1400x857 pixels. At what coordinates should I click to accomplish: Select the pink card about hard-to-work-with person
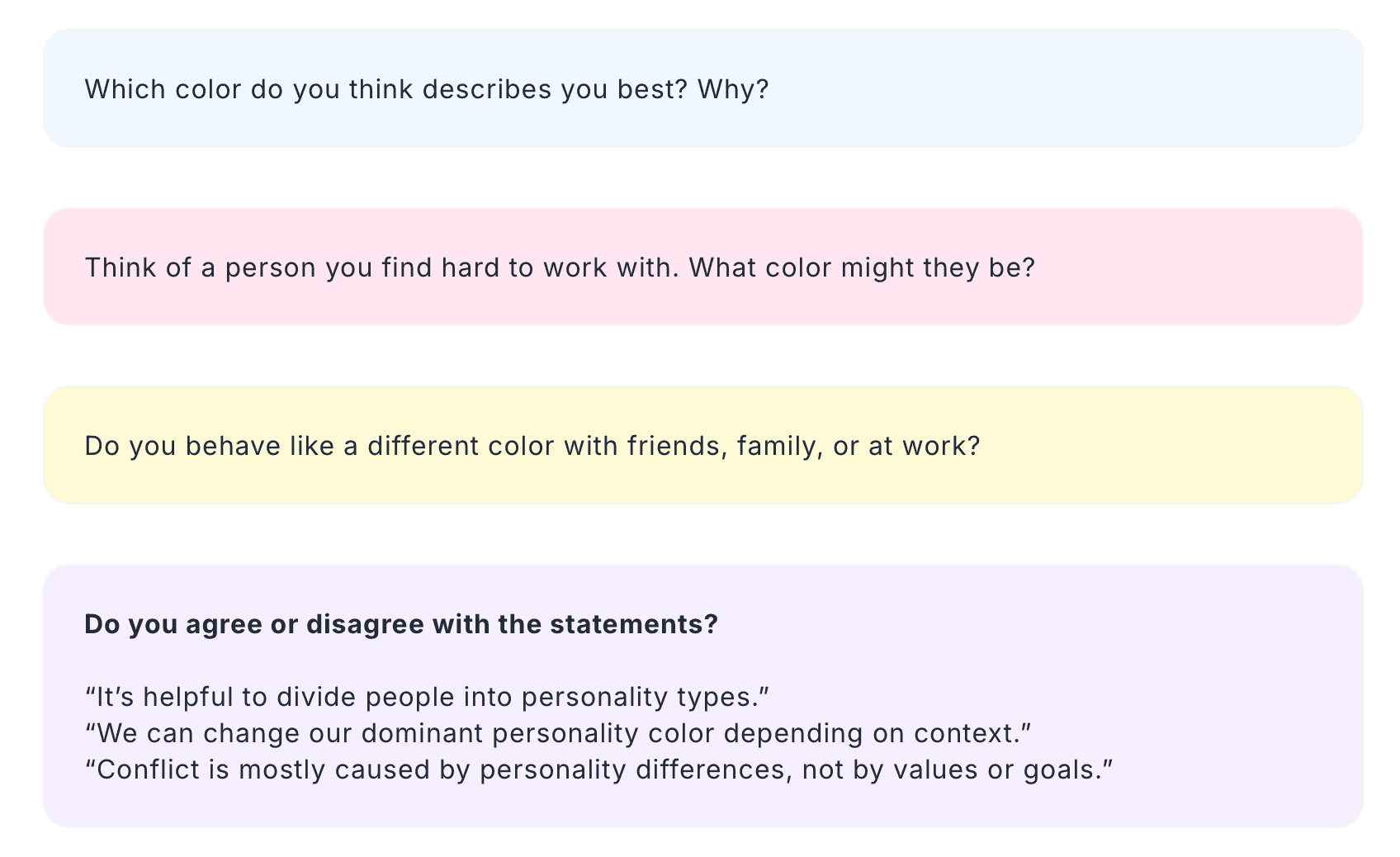(x=702, y=267)
